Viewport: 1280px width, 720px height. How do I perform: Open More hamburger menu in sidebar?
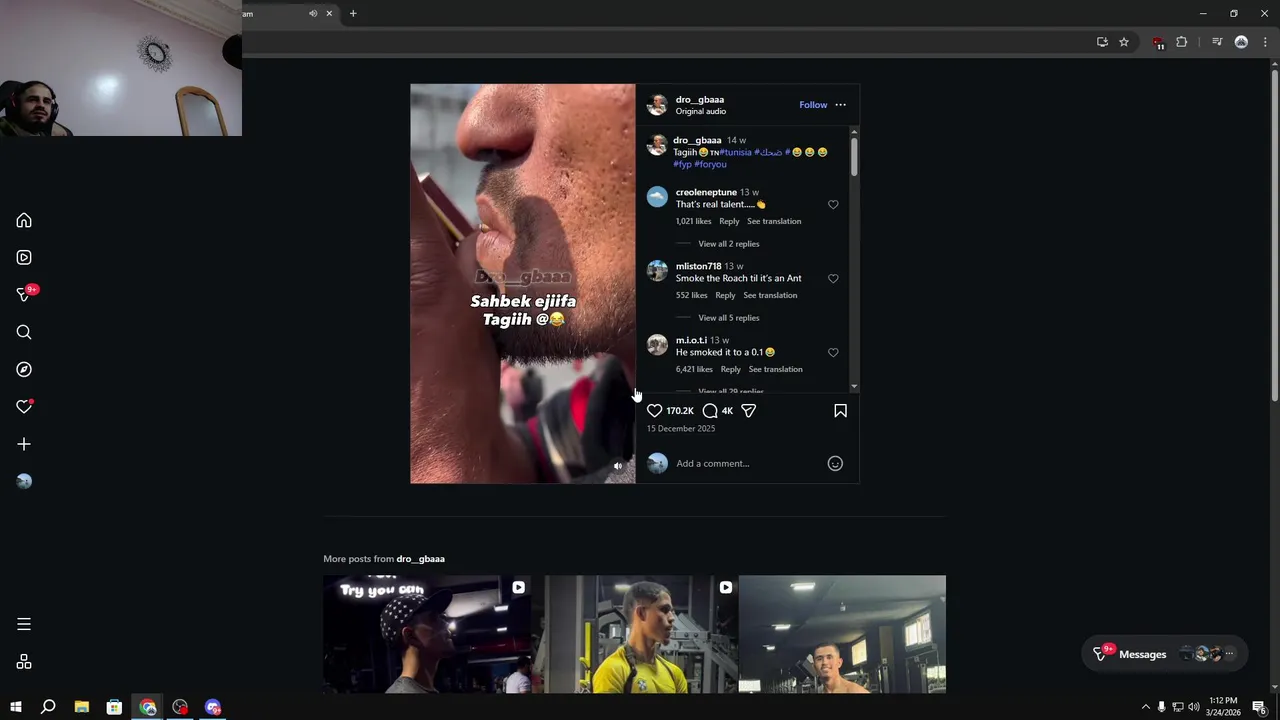pos(24,624)
